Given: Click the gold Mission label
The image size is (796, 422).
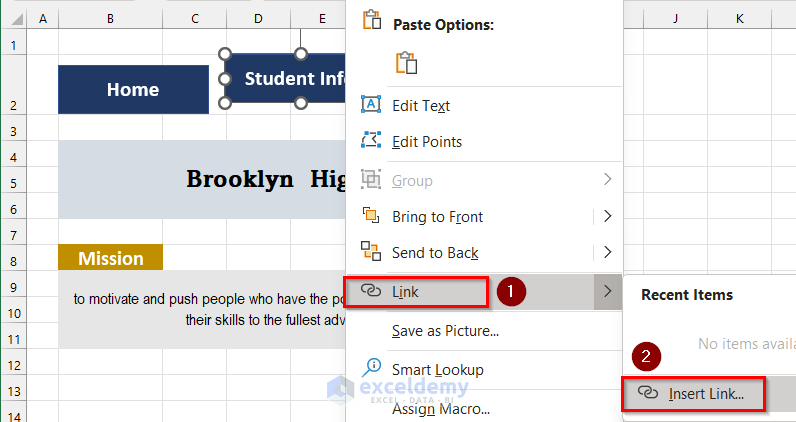Looking at the screenshot, I should [110, 258].
